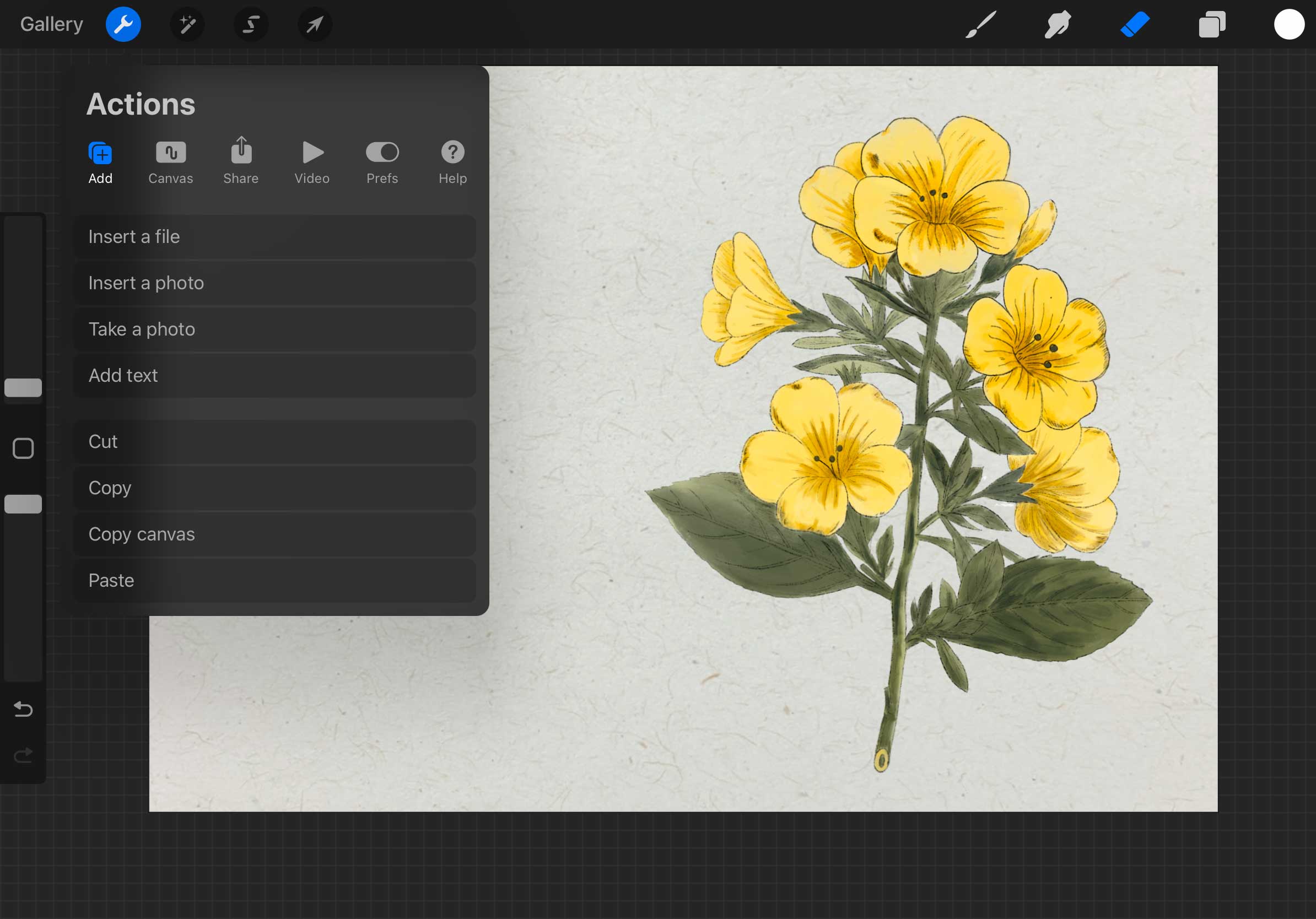
Task: Select the Selection S-shaped tool
Action: pos(251,25)
